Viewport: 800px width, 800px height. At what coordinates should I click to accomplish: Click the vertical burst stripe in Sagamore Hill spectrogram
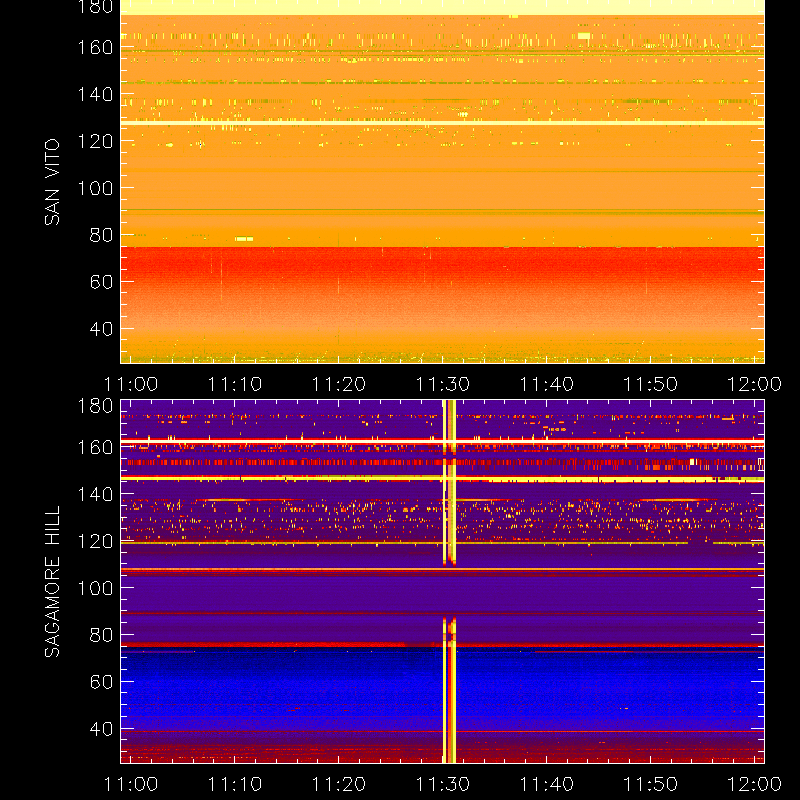(449, 582)
